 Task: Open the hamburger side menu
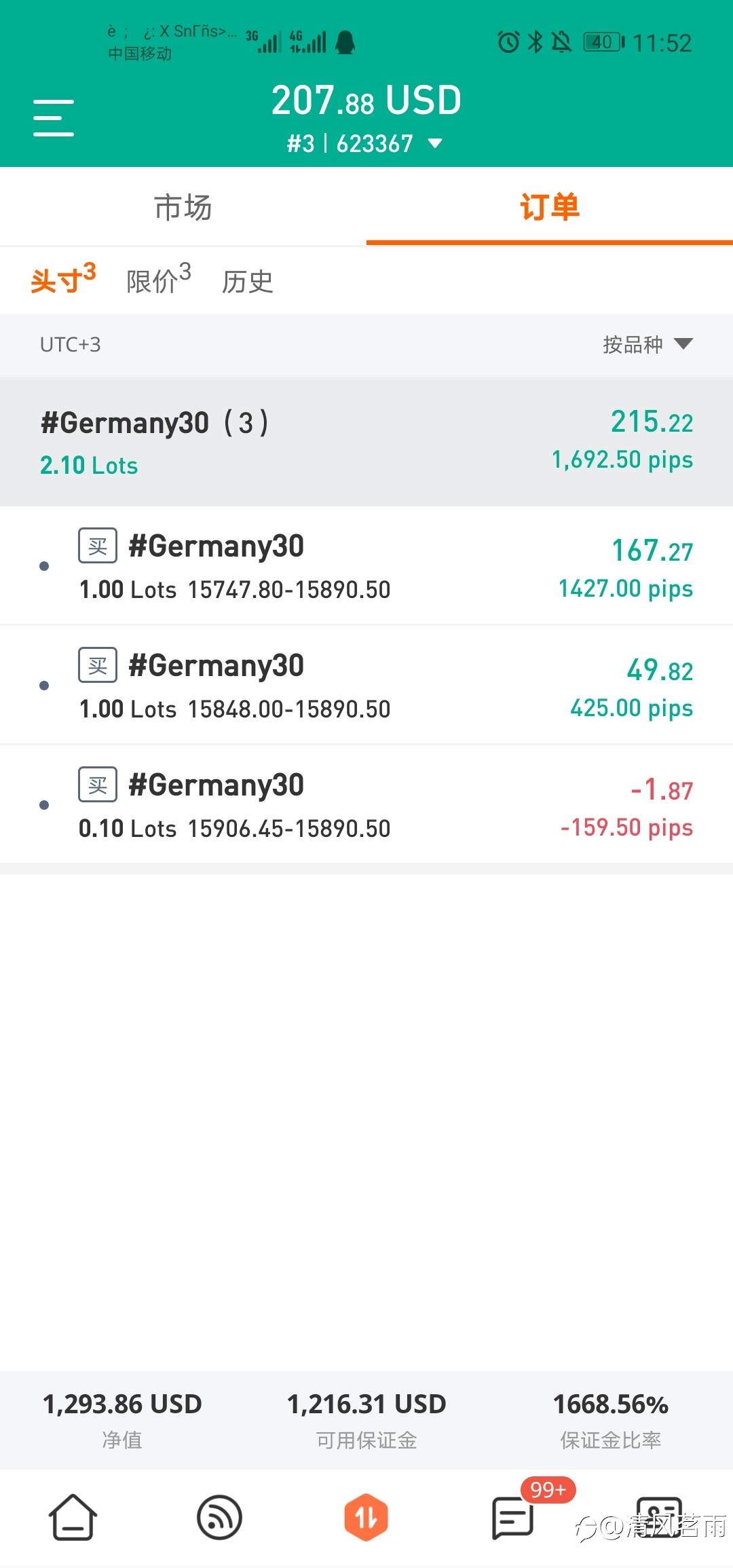pyautogui.click(x=54, y=117)
